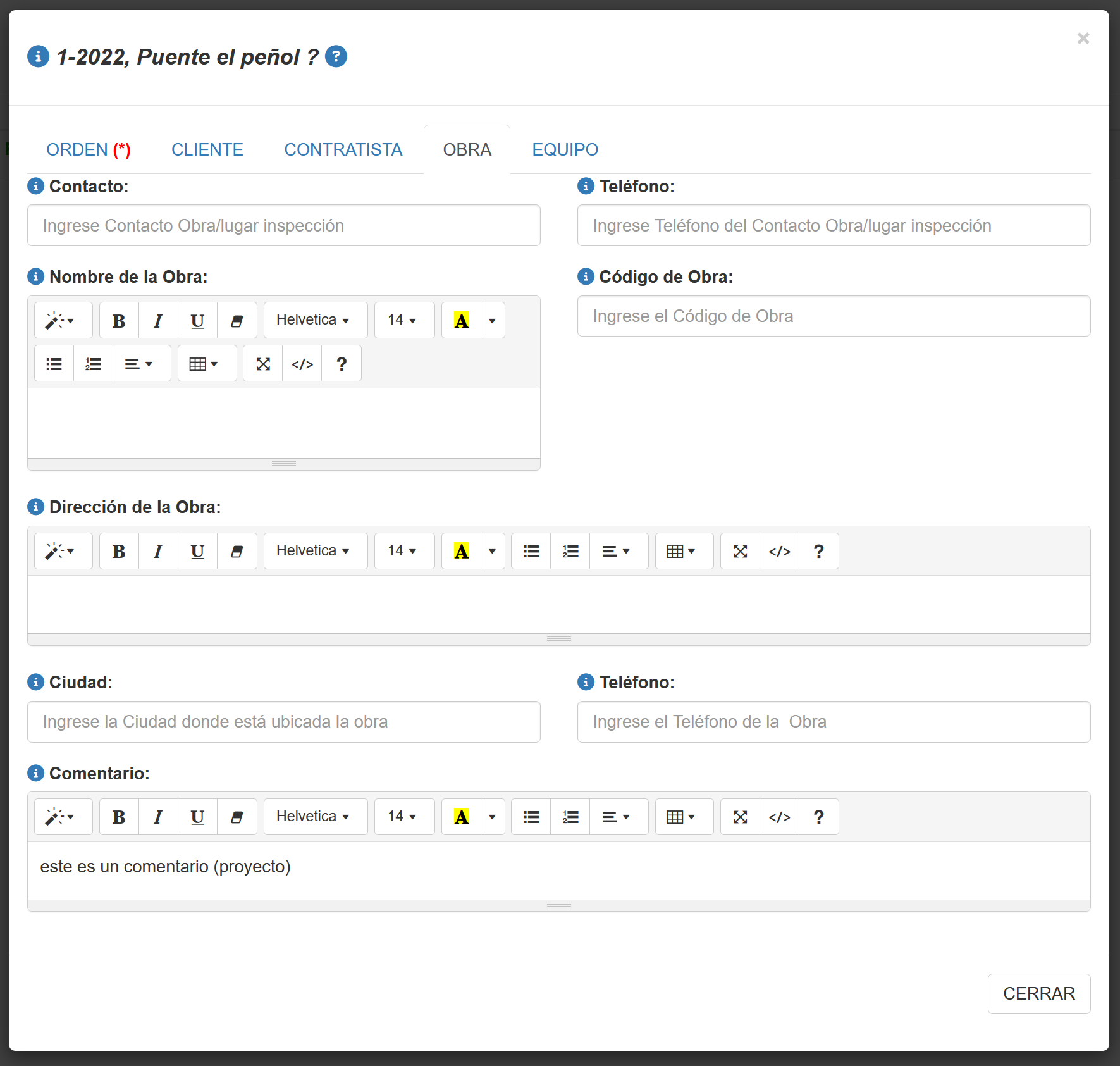Click blue help icon beside modal title
Viewport: 1120px width, 1066px height.
click(336, 57)
